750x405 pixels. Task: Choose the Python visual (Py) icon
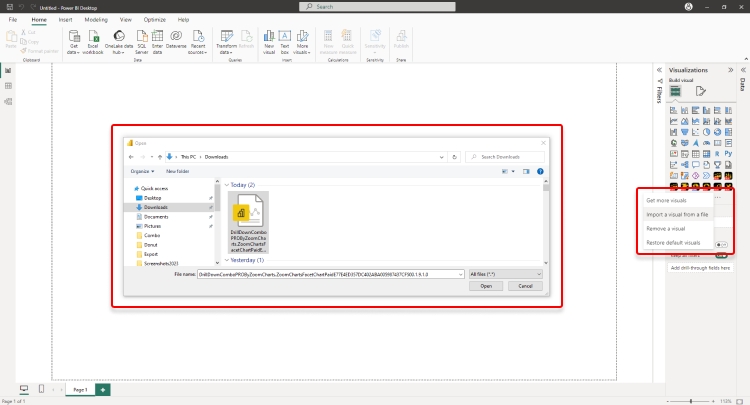728,154
